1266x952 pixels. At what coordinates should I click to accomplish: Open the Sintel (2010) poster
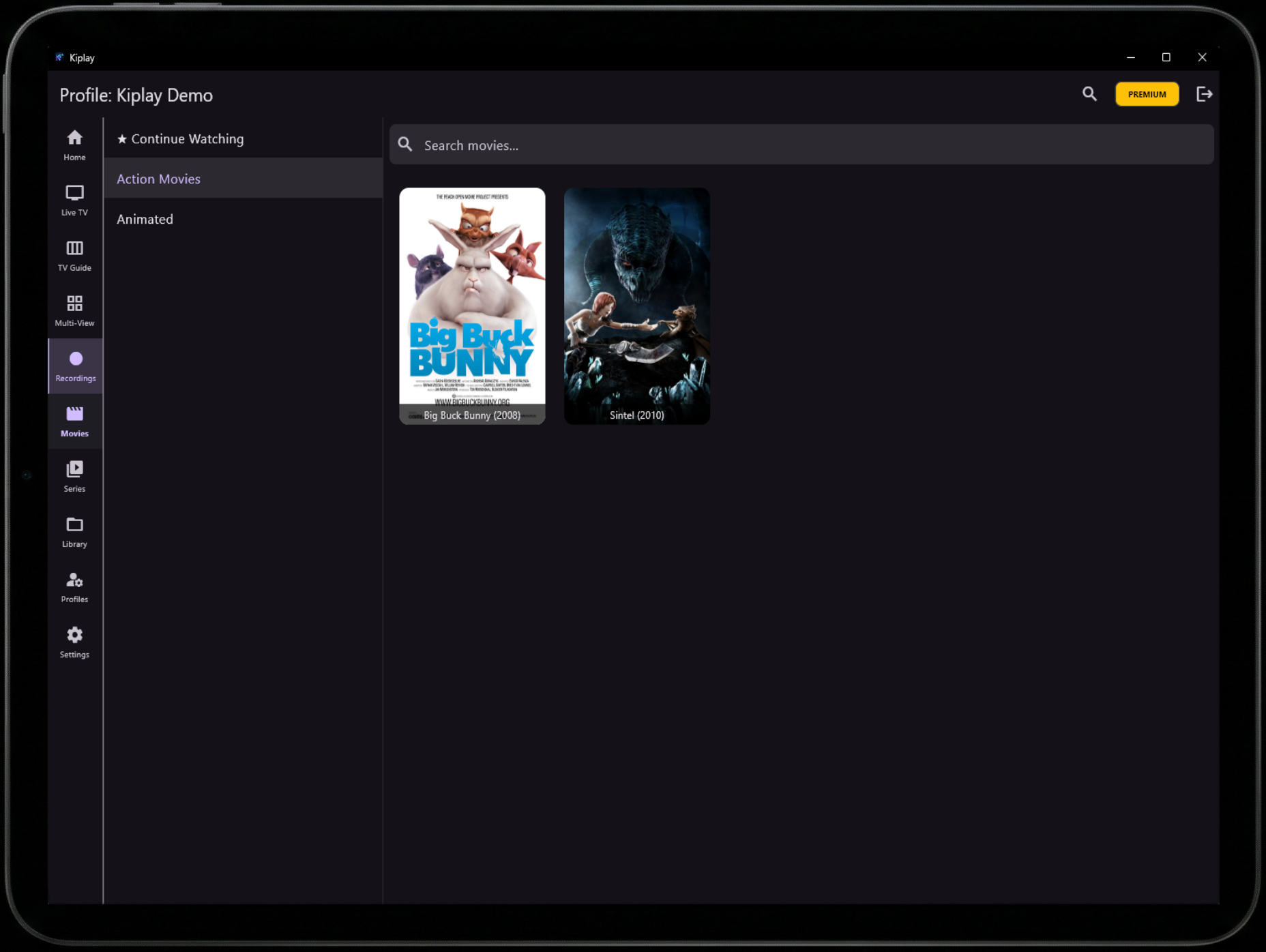(636, 306)
